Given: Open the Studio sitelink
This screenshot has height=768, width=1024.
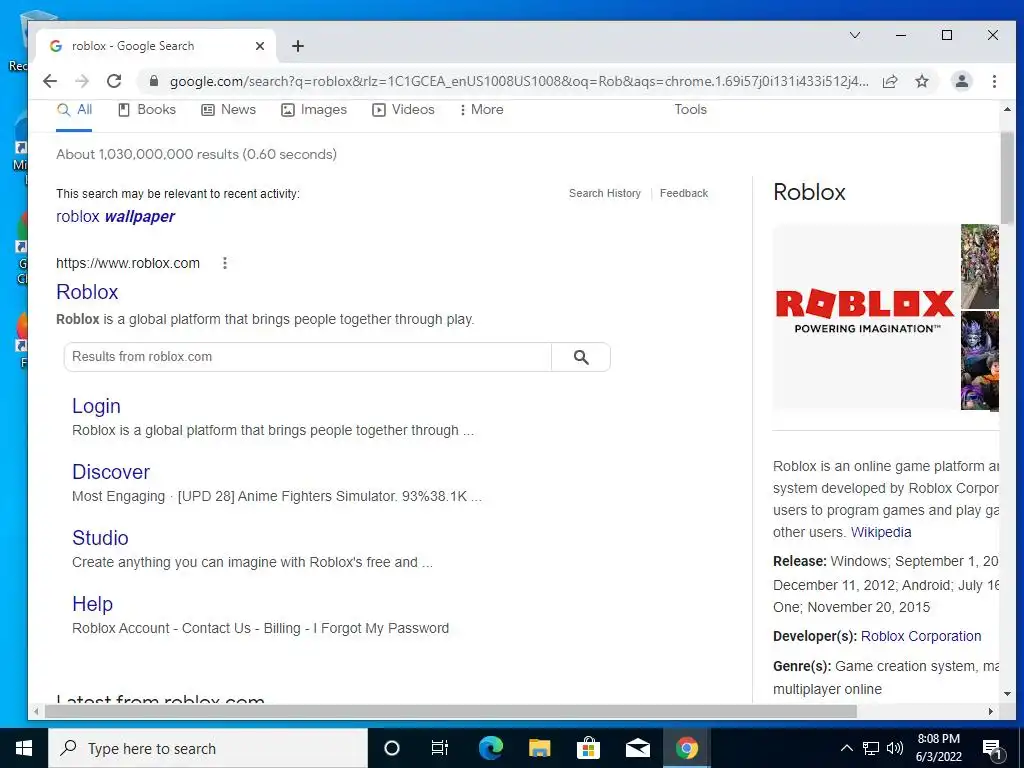Looking at the screenshot, I should click(100, 538).
